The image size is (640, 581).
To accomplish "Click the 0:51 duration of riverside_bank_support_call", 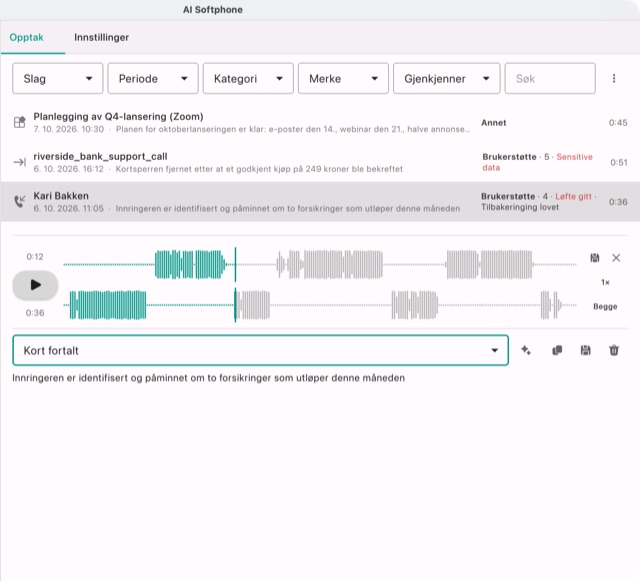I will tap(619, 162).
